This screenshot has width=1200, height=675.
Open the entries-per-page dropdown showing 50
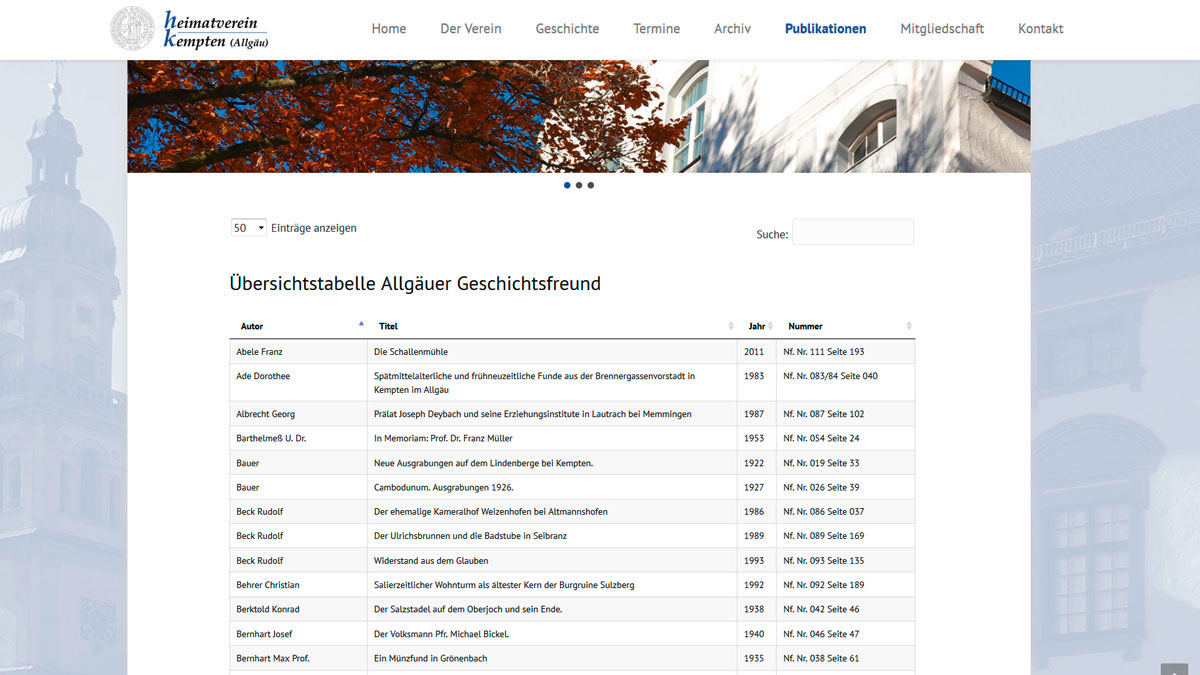pos(248,228)
